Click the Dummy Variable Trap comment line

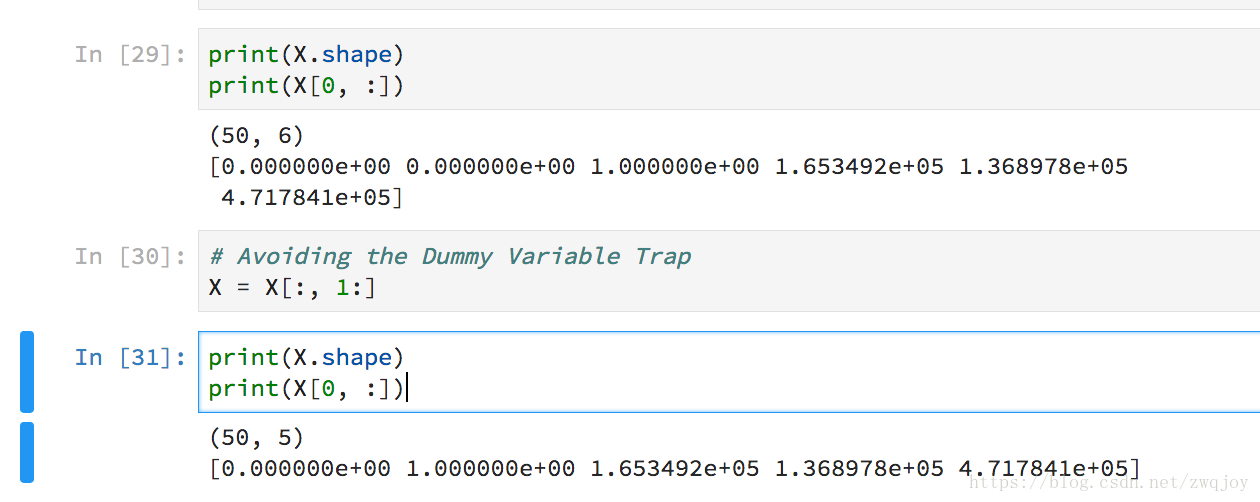pos(450,256)
